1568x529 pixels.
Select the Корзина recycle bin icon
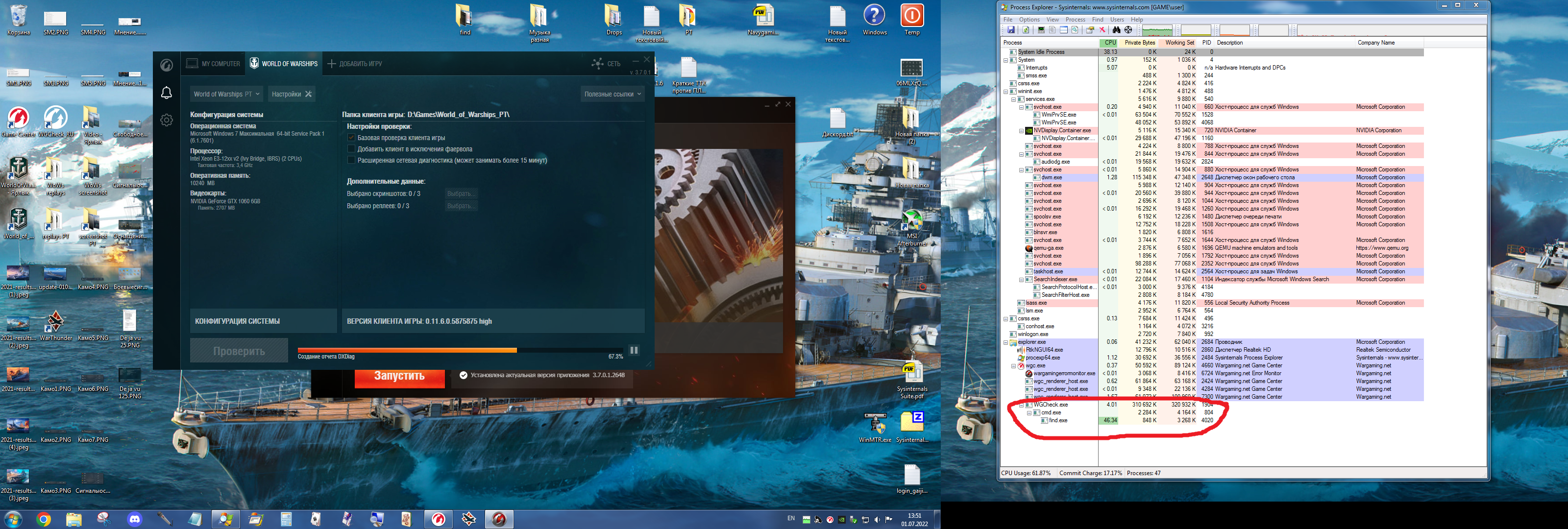pyautogui.click(x=18, y=20)
